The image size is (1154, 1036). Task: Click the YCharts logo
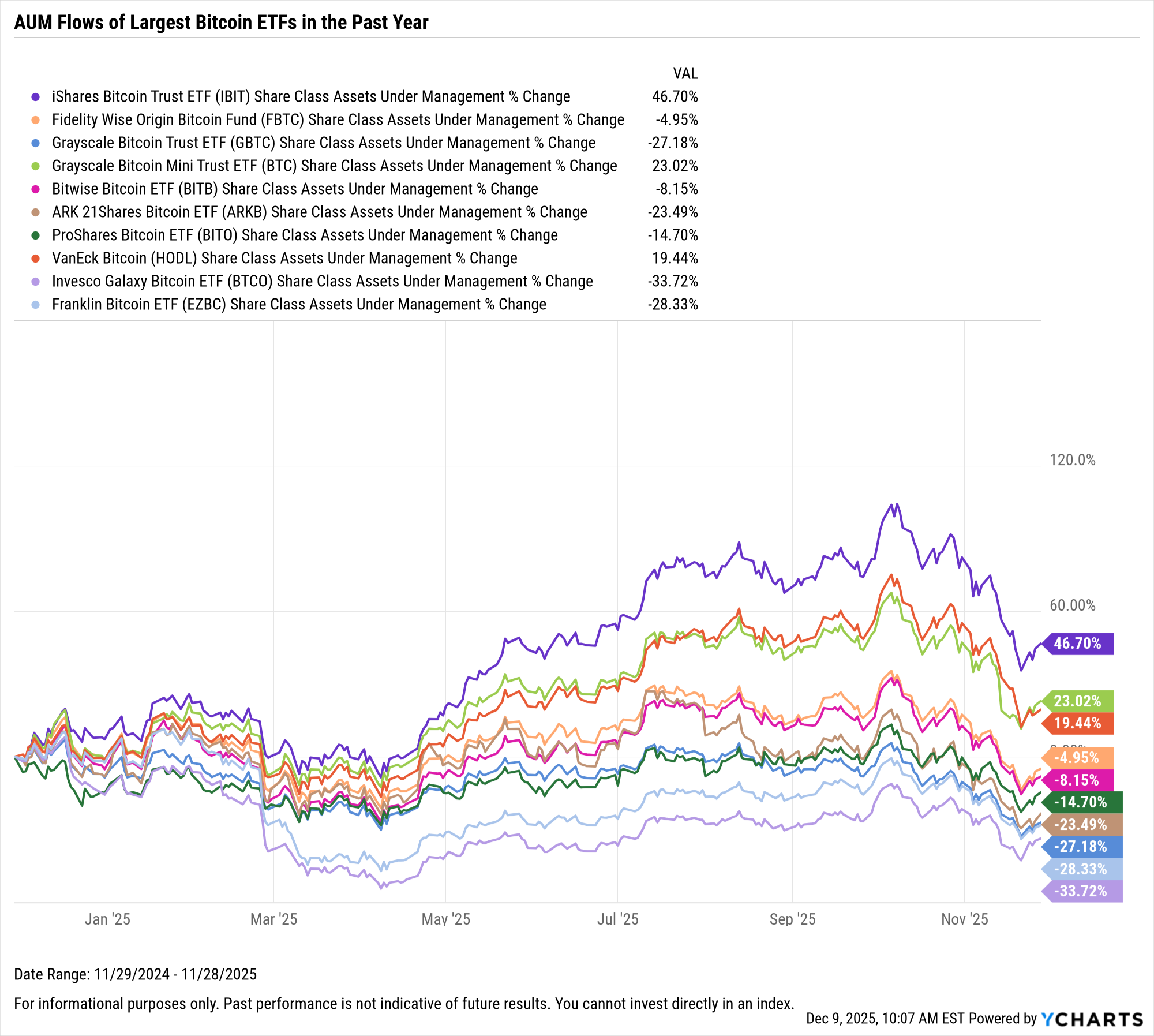click(x=1092, y=1019)
